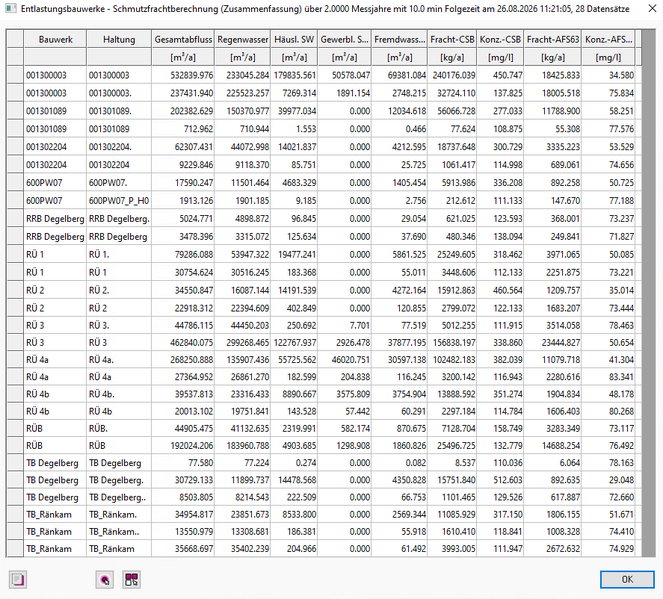Click the Haltung cell RÜB.

pos(119,446)
